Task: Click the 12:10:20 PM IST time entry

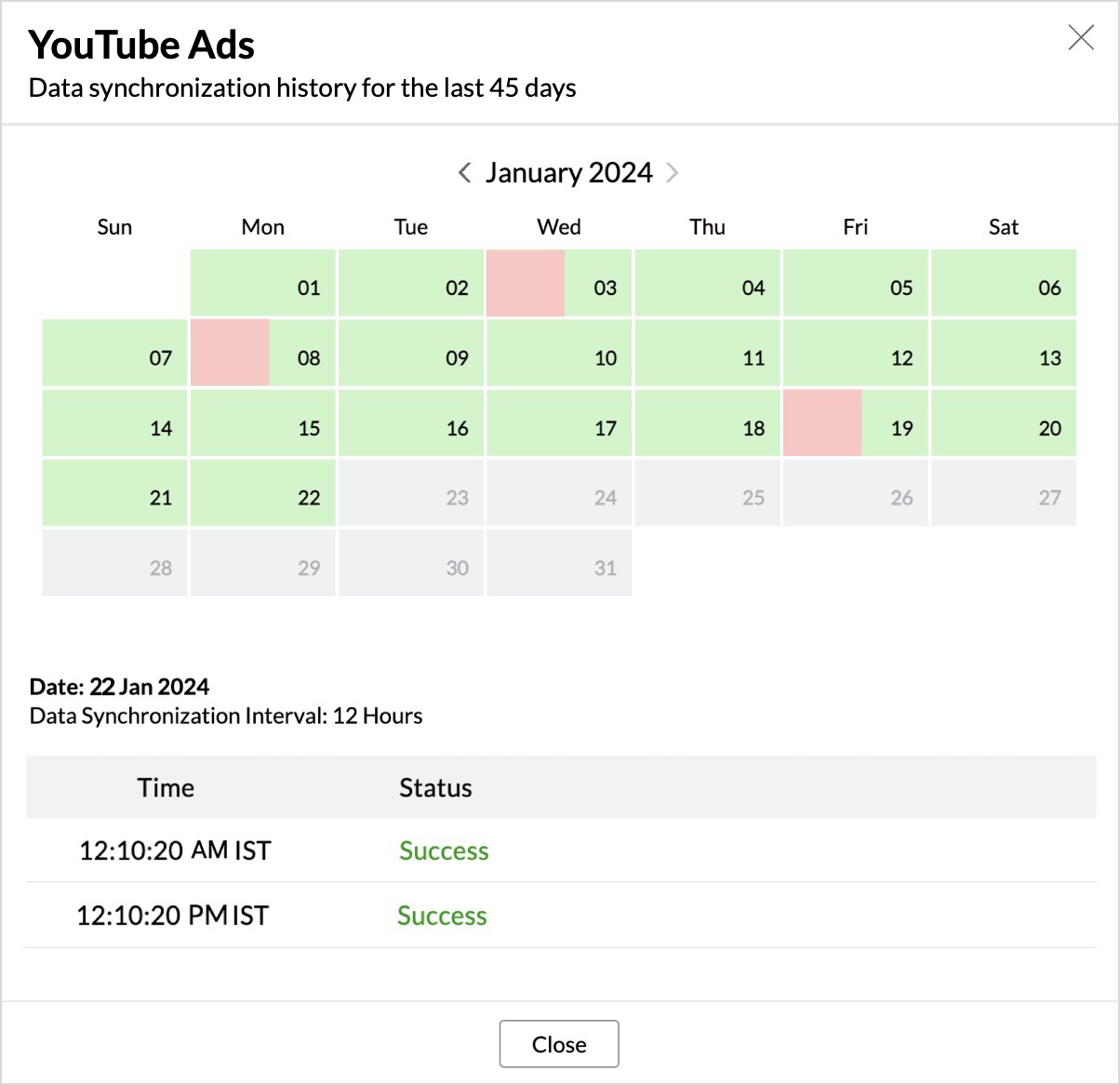Action: tap(172, 916)
